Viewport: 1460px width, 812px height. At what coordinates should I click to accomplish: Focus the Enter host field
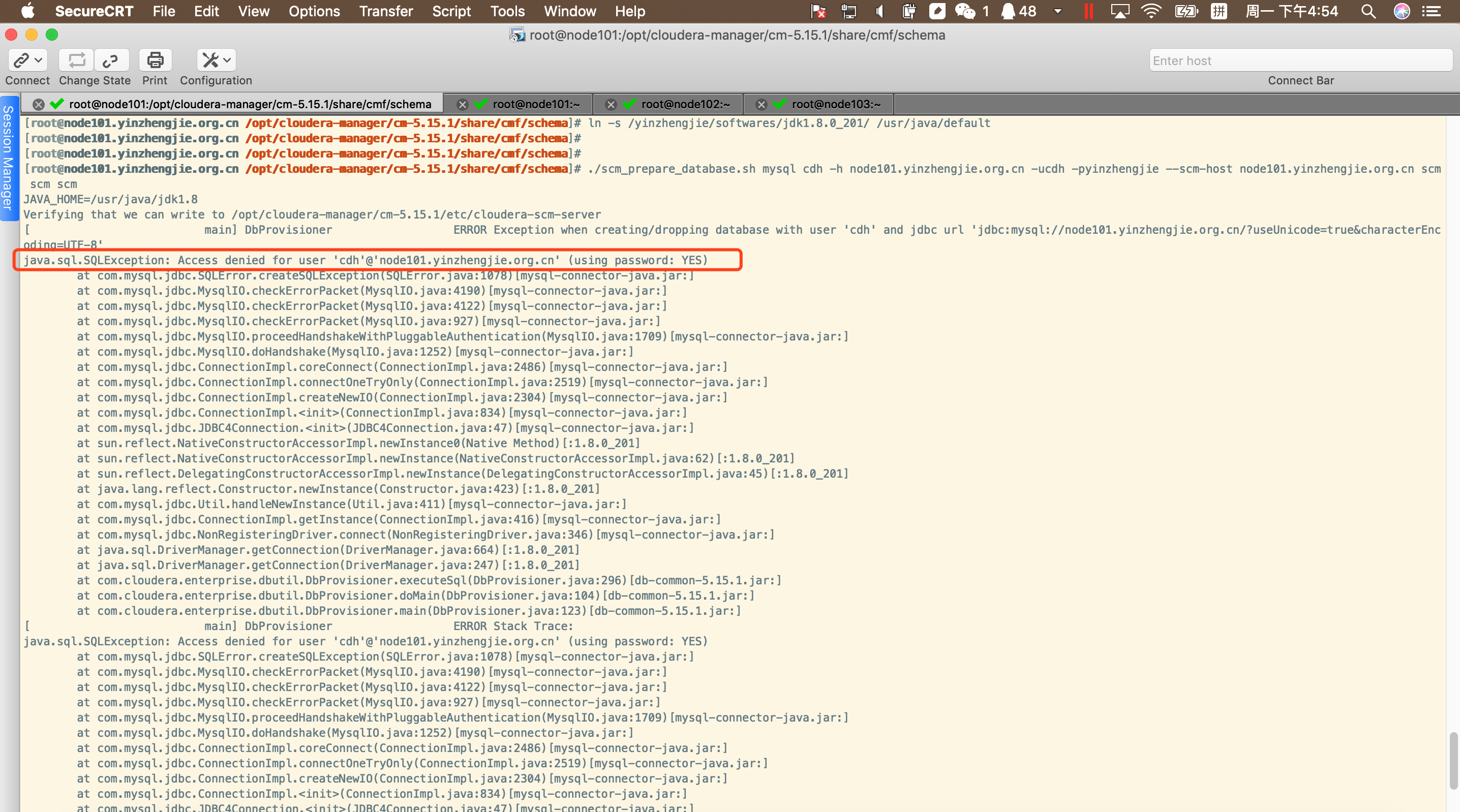[x=1300, y=60]
